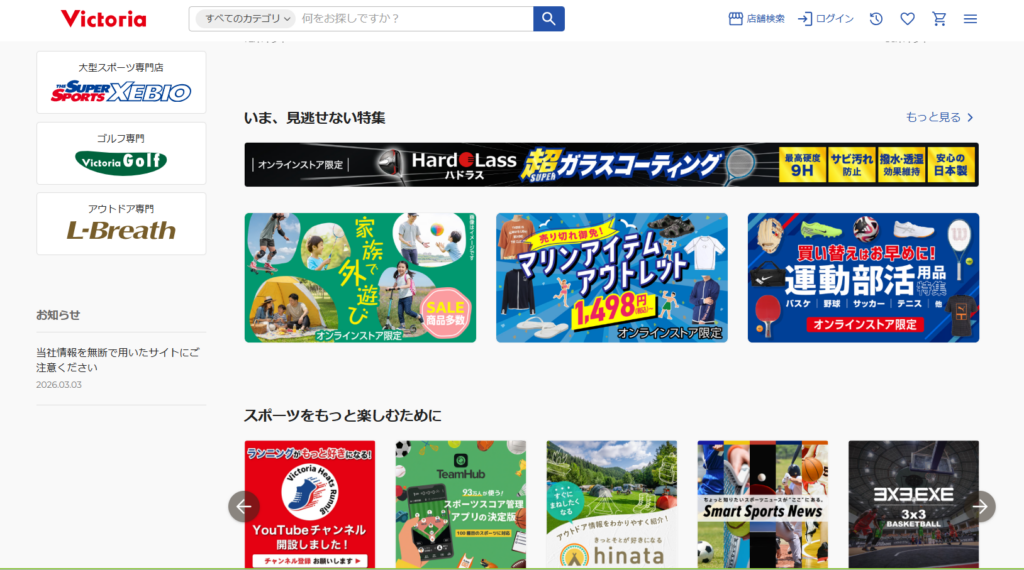Click the もっと見る chevron link
Screen dimensions: 1024x570
click(939, 118)
